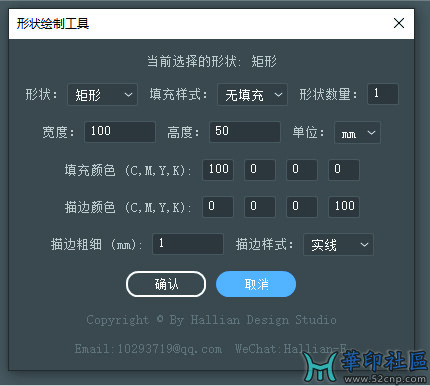
Task: Click the 取消 button
Action: [256, 284]
